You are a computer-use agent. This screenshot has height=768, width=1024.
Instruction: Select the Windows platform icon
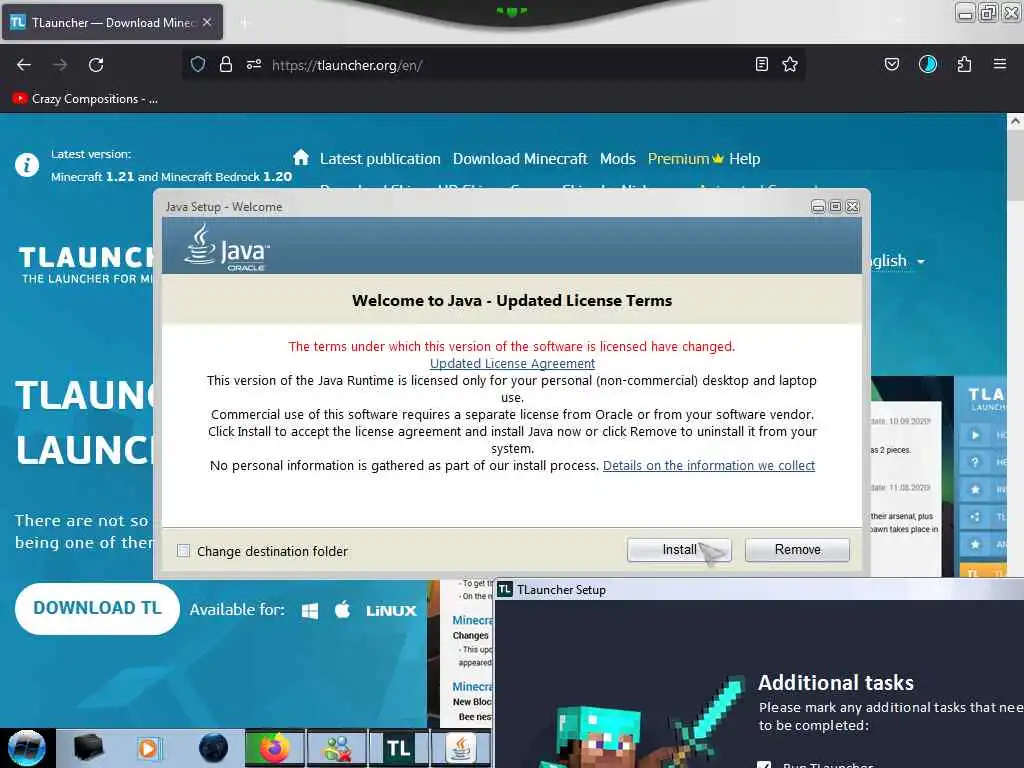[310, 611]
